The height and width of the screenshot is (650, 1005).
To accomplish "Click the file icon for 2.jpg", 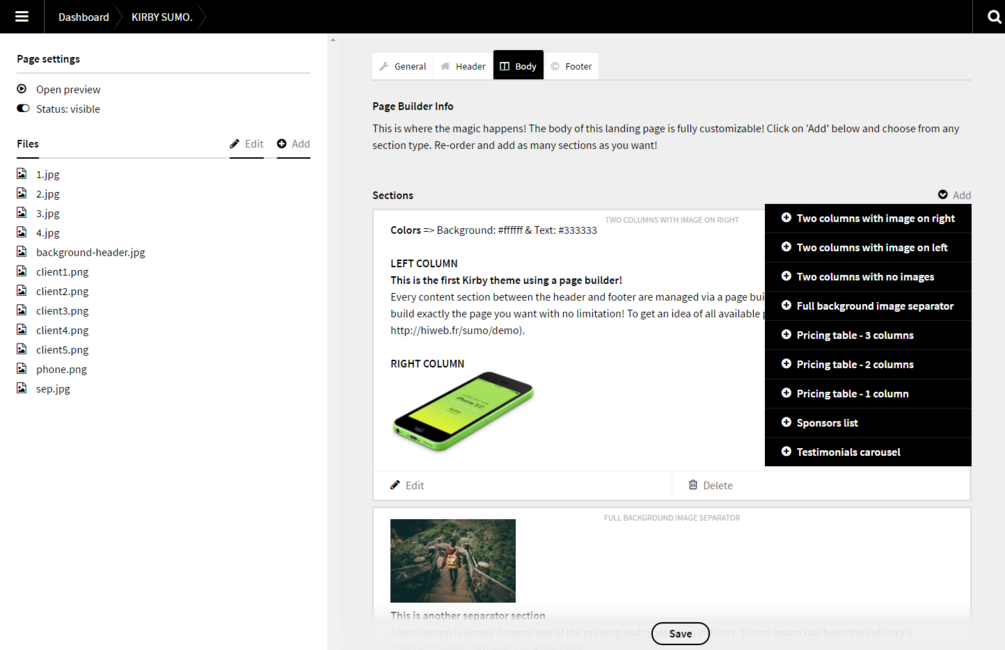I will coord(22,193).
